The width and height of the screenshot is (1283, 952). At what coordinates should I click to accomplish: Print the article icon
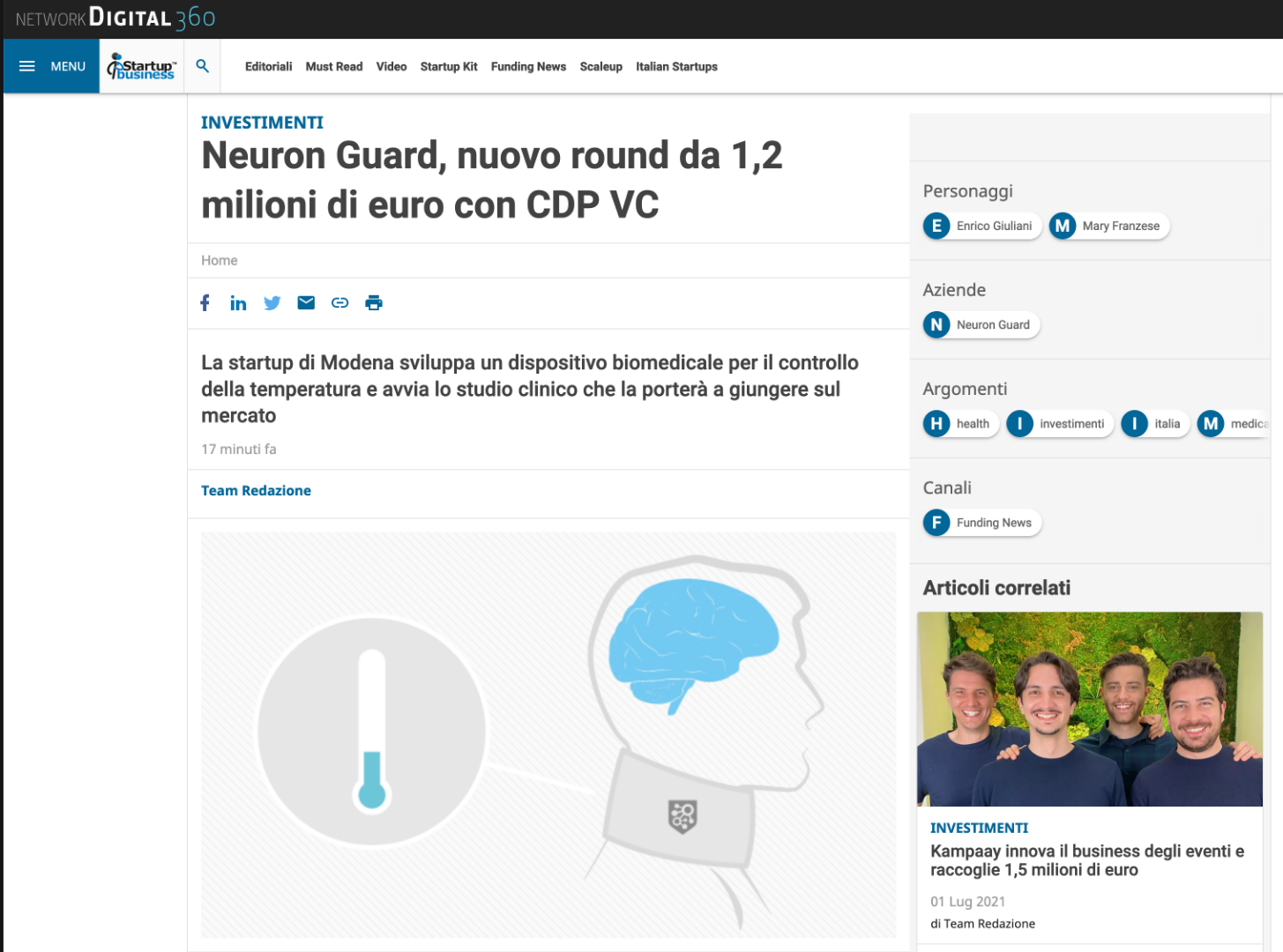[x=374, y=302]
